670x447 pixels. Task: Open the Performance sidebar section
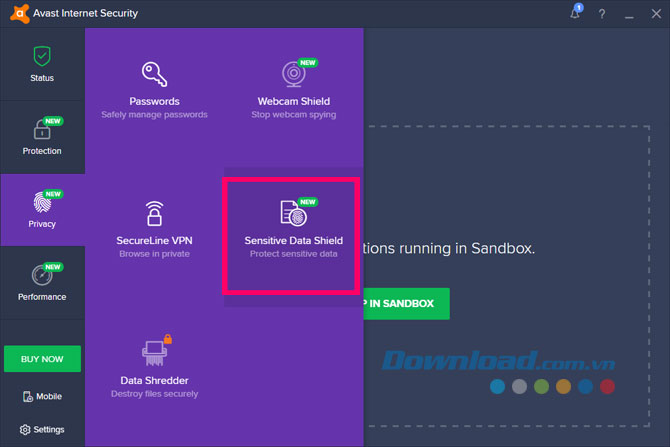tap(42, 283)
